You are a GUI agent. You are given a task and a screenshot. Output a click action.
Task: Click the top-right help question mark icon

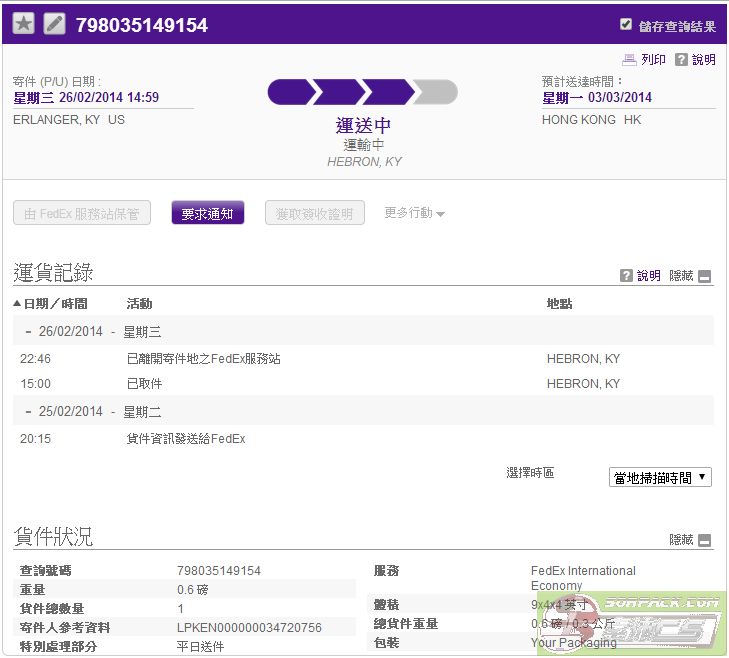coord(681,60)
